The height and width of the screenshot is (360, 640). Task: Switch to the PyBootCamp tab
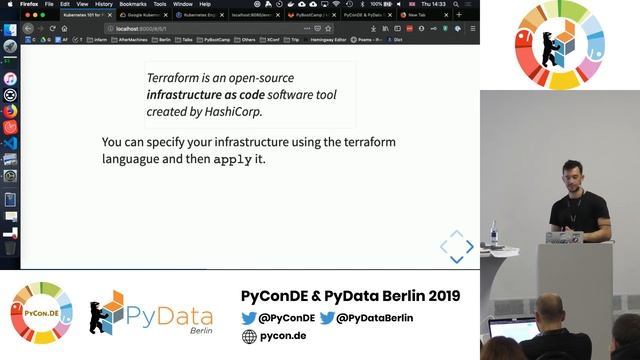[312, 15]
